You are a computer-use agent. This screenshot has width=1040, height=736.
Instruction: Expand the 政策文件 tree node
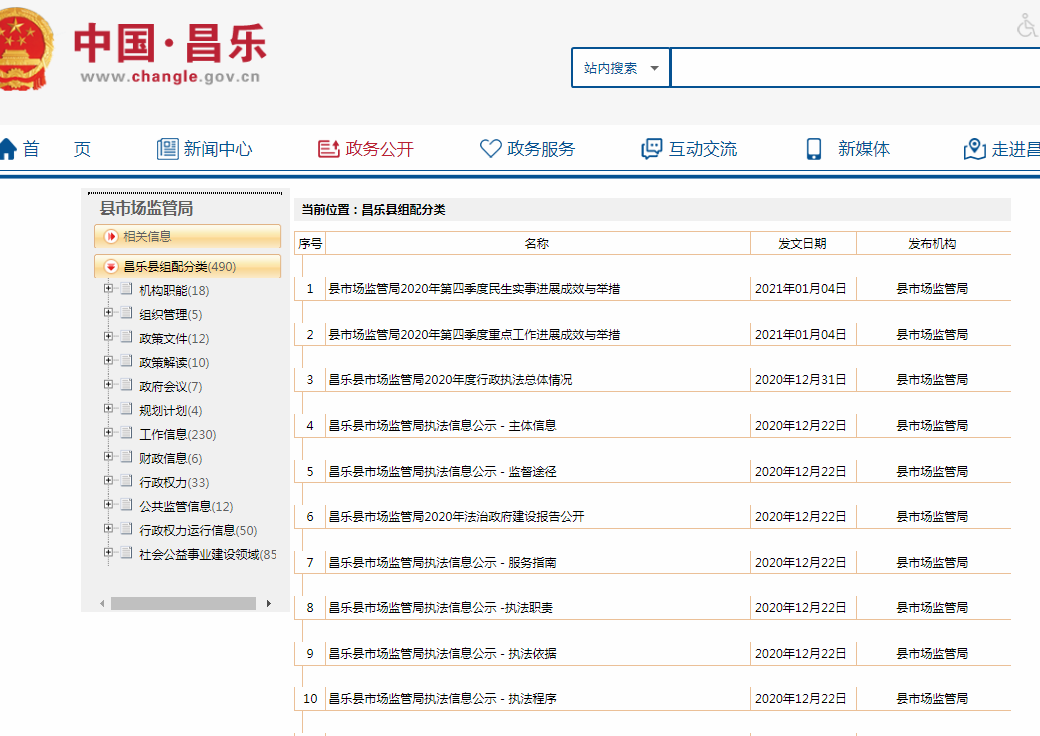pyautogui.click(x=108, y=338)
